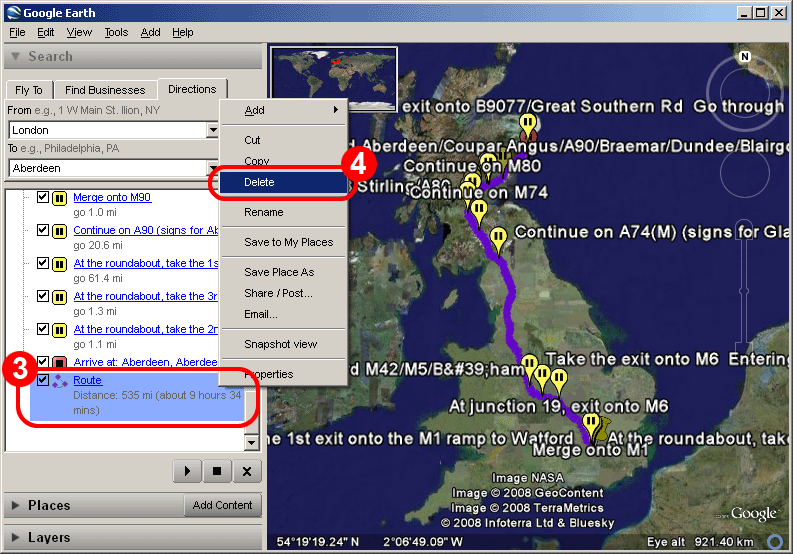Click the north N indicator on compass

[x=744, y=57]
